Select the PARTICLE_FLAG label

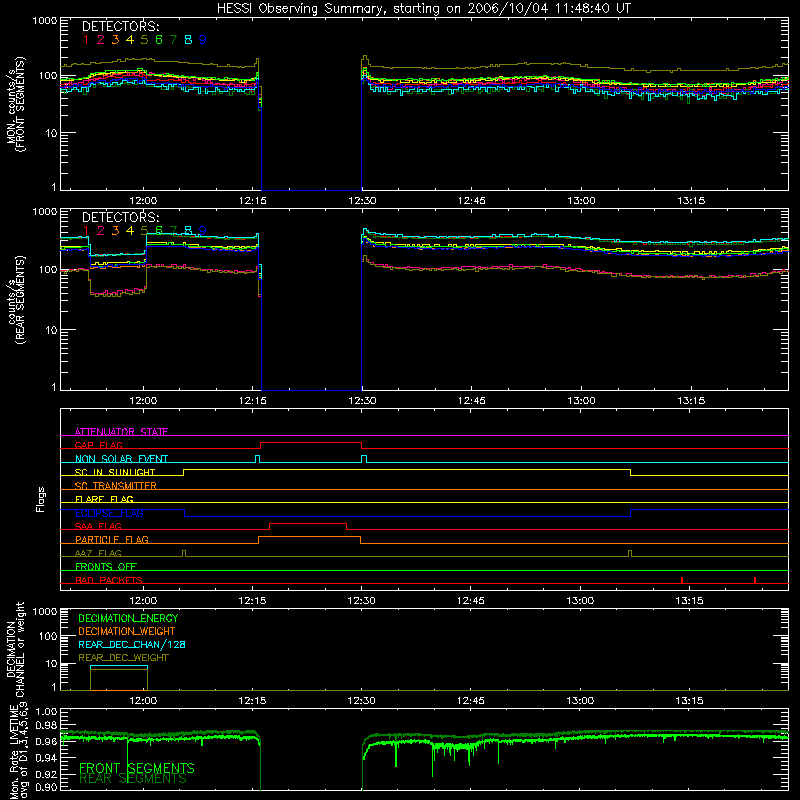pos(112,539)
